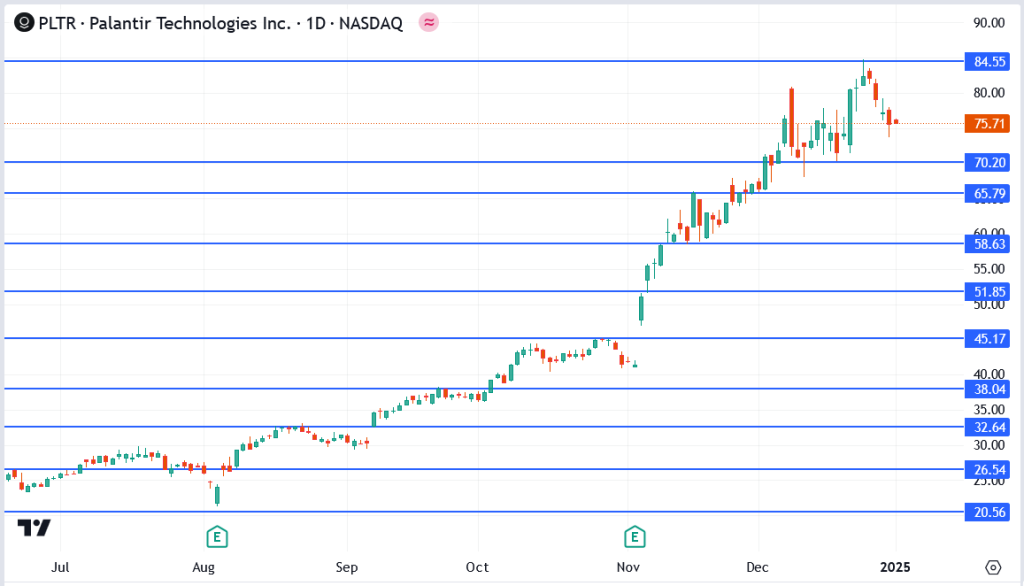Click the 45.17 price level label
Image resolution: width=1024 pixels, height=586 pixels.
tap(988, 339)
